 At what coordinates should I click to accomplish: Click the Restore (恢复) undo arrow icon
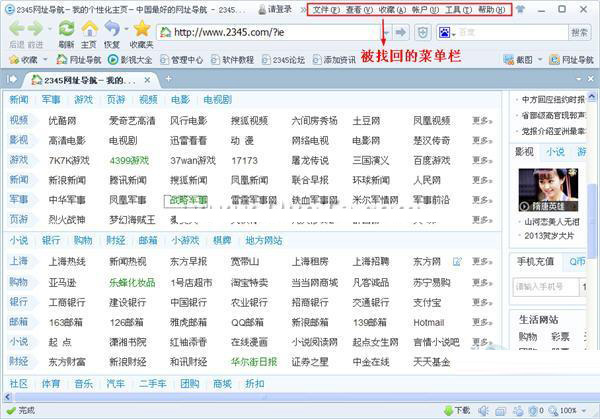(112, 29)
